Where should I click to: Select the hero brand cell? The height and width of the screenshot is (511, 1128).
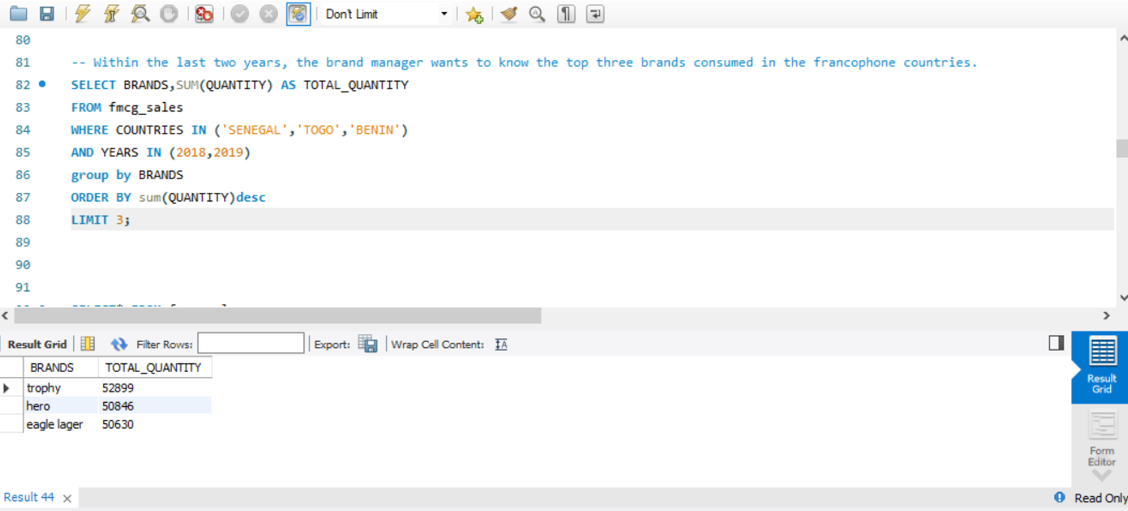click(x=60, y=406)
